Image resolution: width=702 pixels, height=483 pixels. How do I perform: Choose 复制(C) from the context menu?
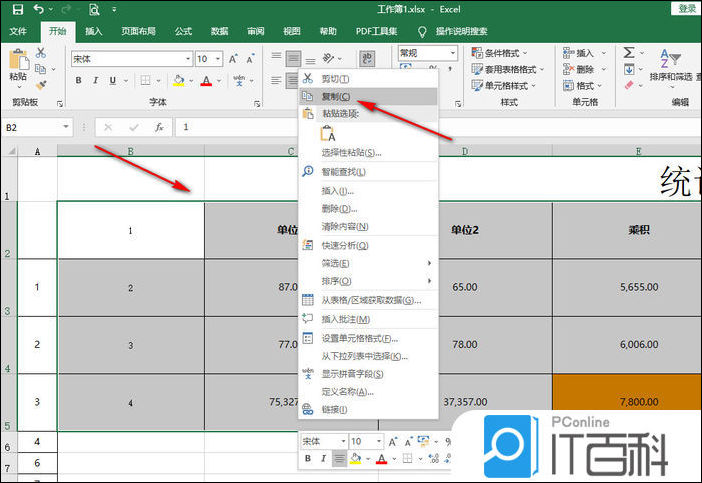pyautogui.click(x=335, y=96)
